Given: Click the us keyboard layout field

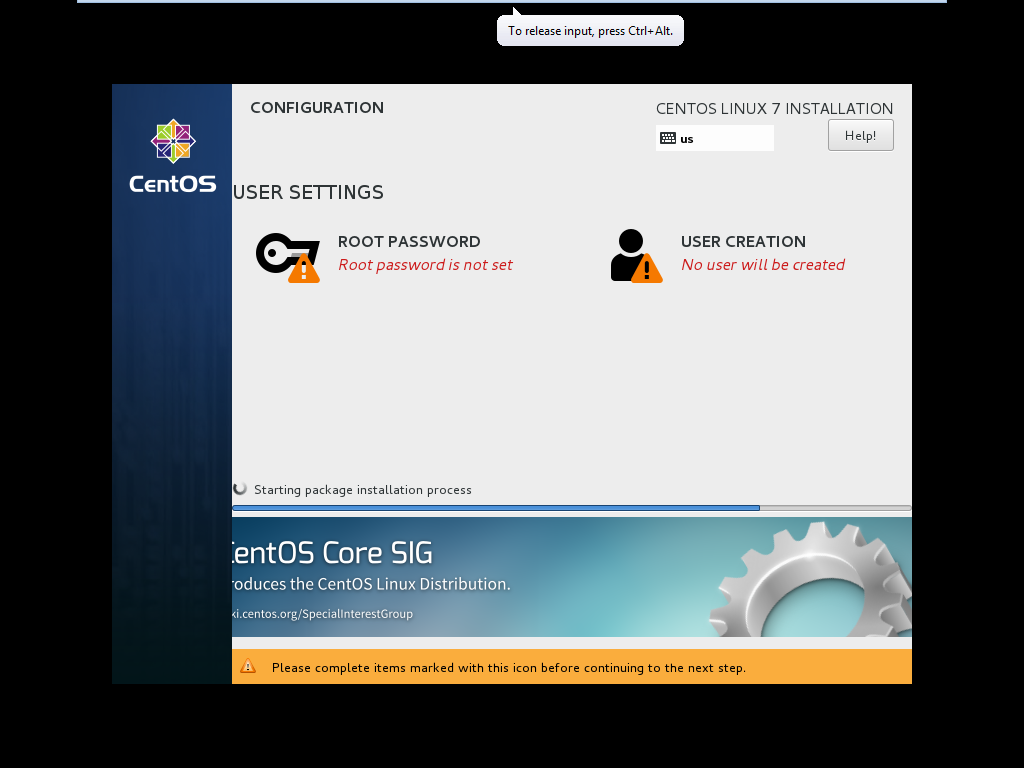Looking at the screenshot, I should click(x=714, y=138).
